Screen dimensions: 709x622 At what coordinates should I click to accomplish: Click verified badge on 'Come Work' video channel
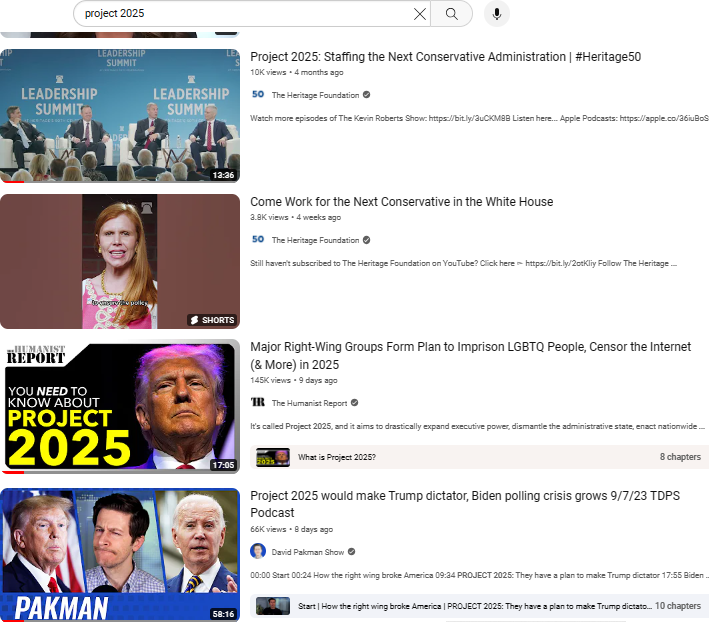[x=367, y=240]
